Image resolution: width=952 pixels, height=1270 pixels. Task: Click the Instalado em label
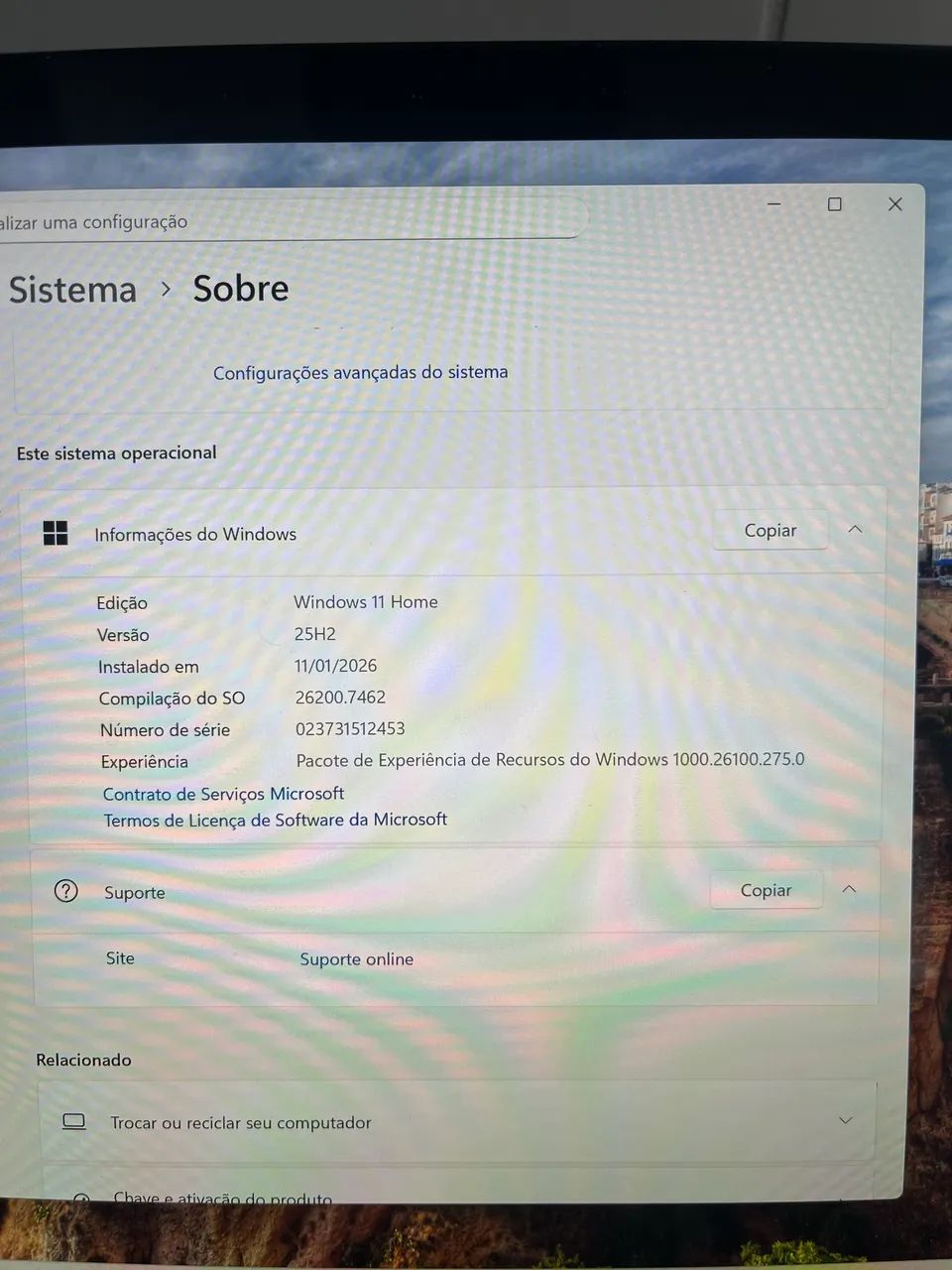click(x=148, y=667)
